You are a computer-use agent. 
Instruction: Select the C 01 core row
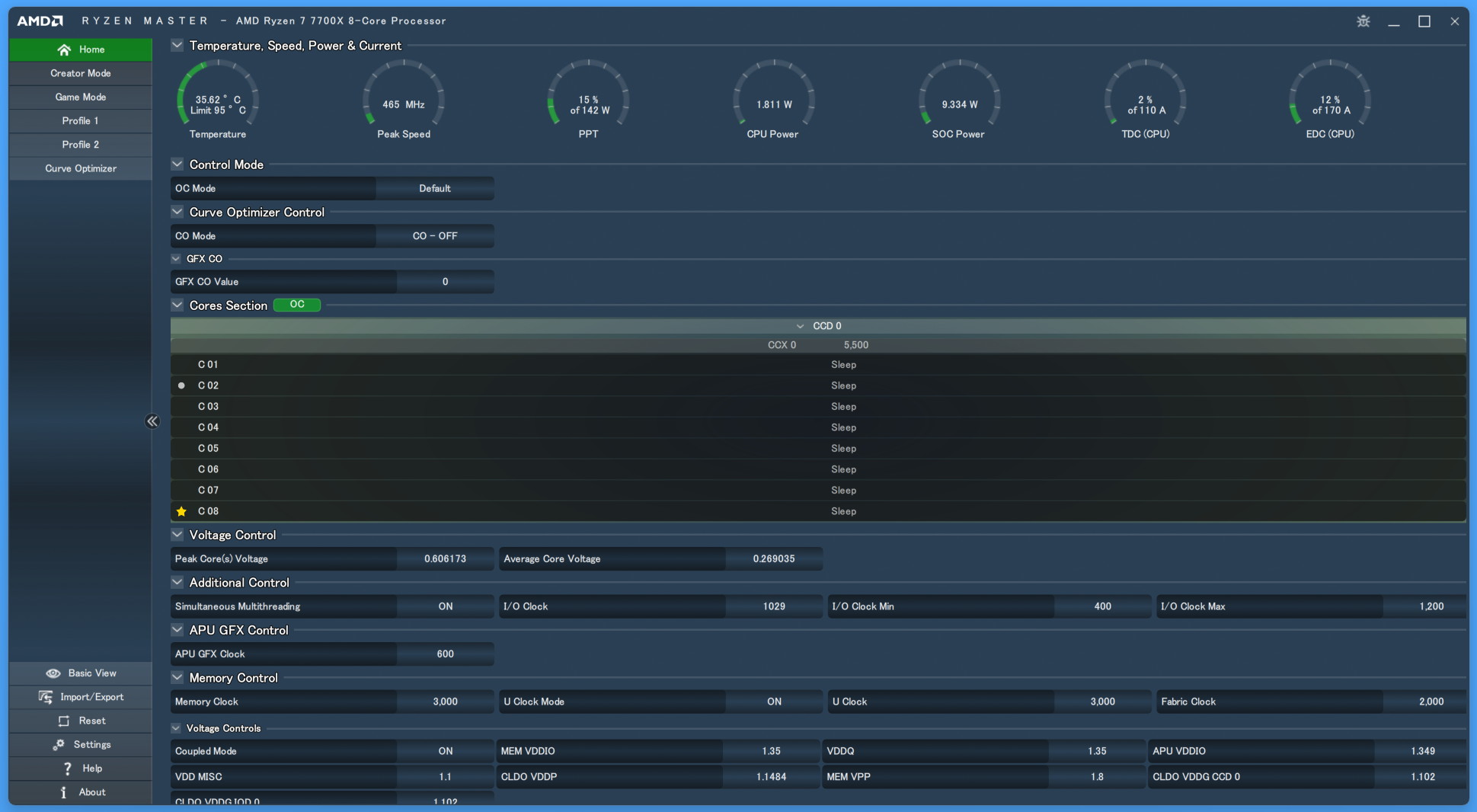pyautogui.click(x=818, y=365)
